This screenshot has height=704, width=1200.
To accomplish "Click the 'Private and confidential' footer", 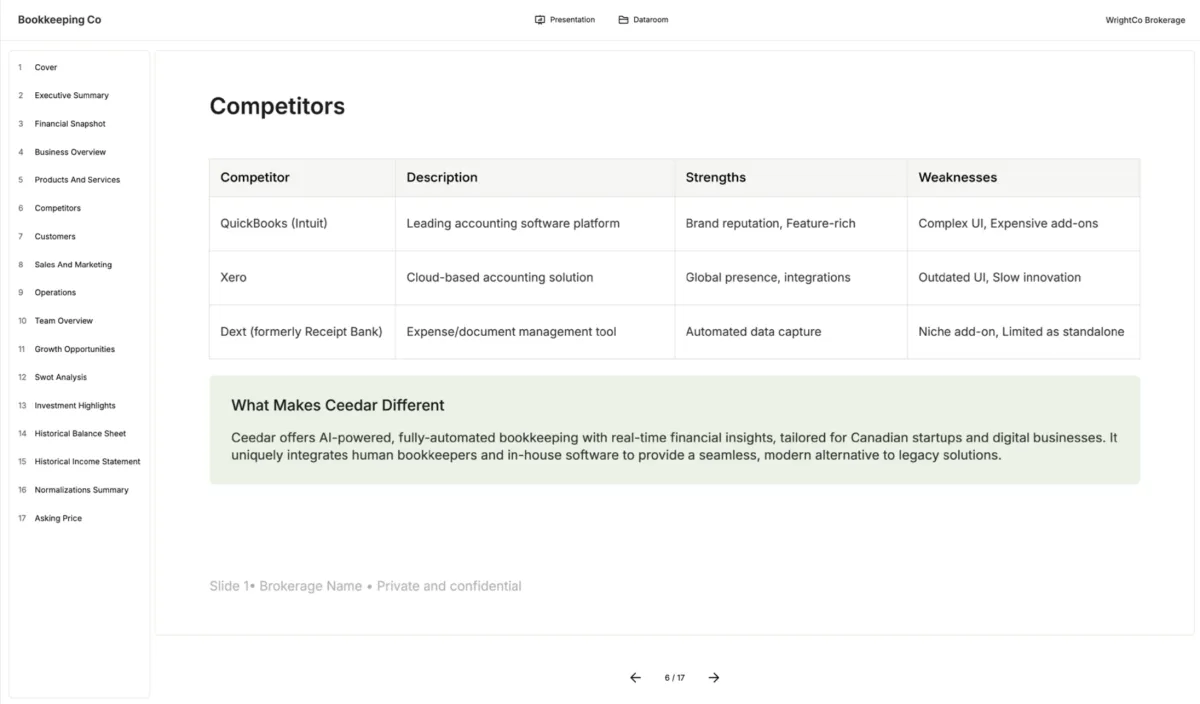I will [x=449, y=586].
